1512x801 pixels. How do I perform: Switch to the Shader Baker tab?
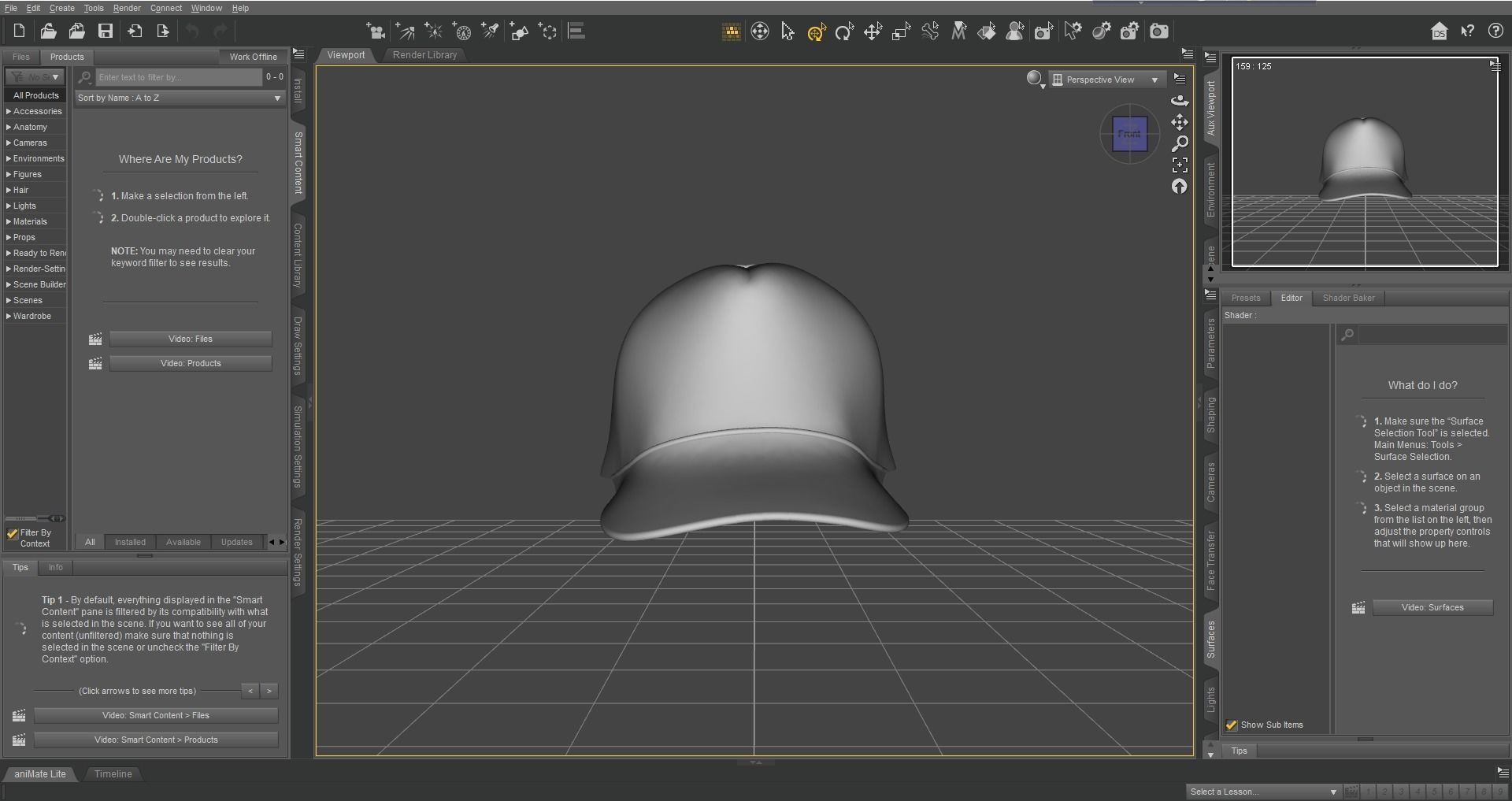pyautogui.click(x=1348, y=298)
